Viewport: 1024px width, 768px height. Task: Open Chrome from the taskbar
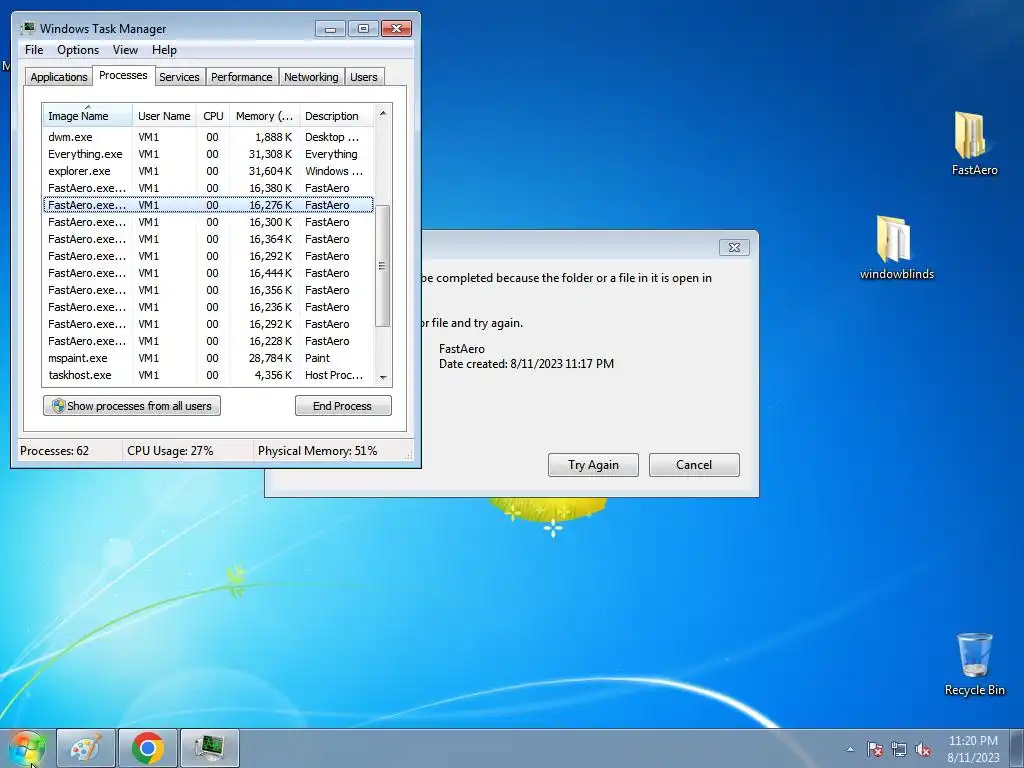pos(148,748)
